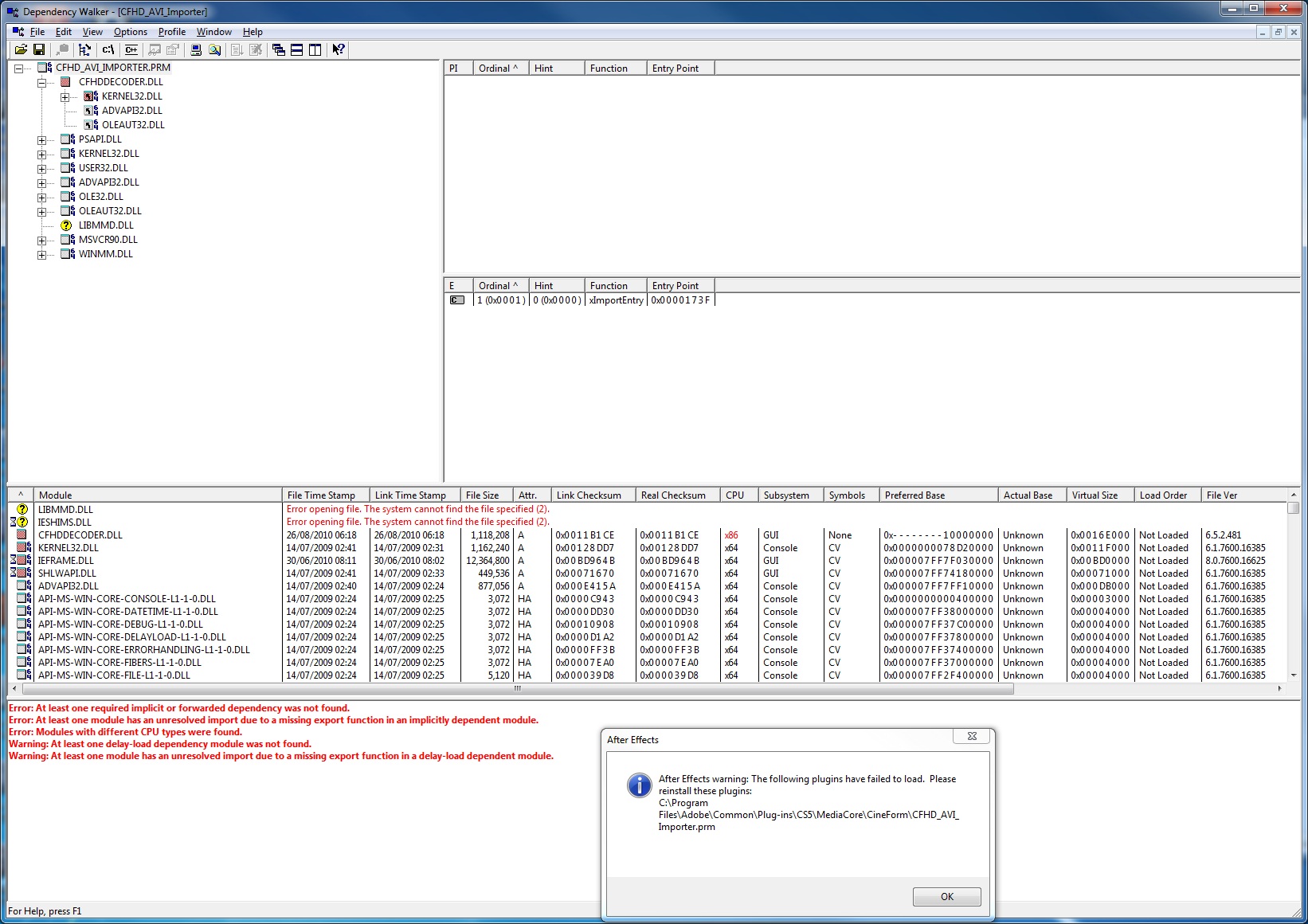Select LIBMMD.DLL in the dependency tree
This screenshot has width=1308, height=924.
[106, 225]
